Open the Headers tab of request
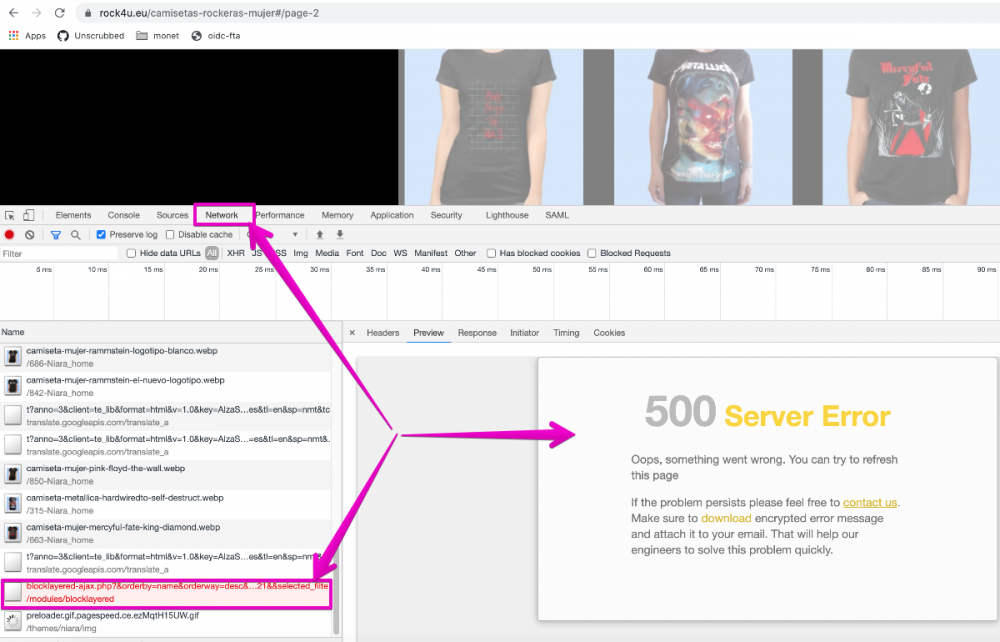The width and height of the screenshot is (1000, 642). (x=383, y=333)
